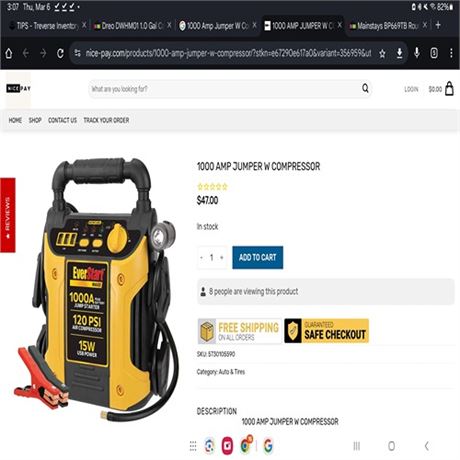Bookmark page with star icon
460x460 pixels.
tap(382, 53)
